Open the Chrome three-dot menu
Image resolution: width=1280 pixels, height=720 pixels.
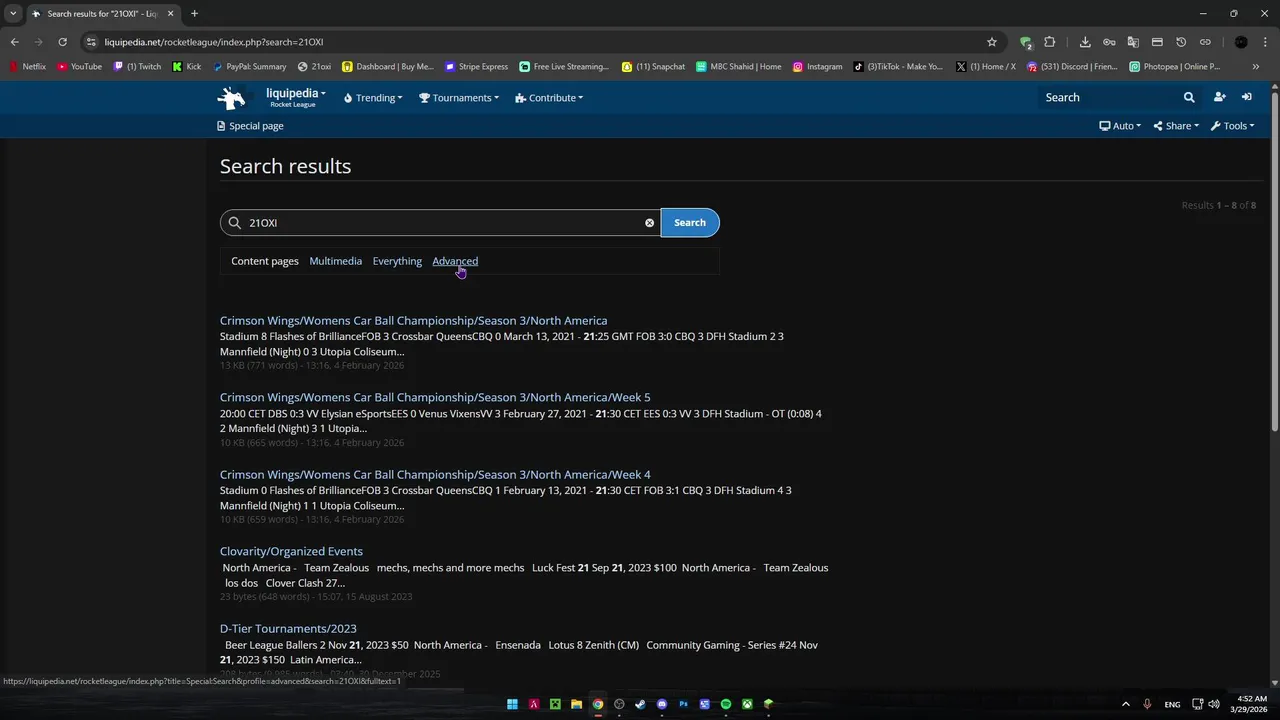(x=1264, y=42)
